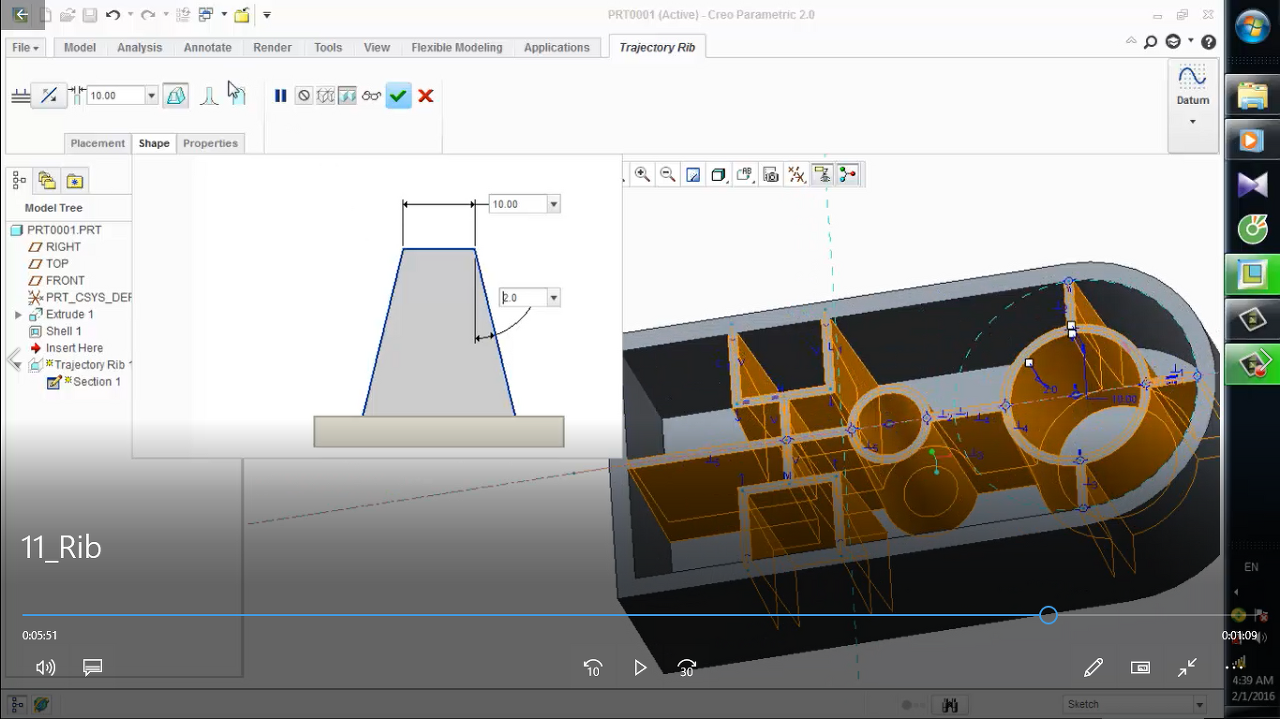The image size is (1280, 719).
Task: Click the command search magnifier in the ribbon corner
Action: (x=1151, y=42)
